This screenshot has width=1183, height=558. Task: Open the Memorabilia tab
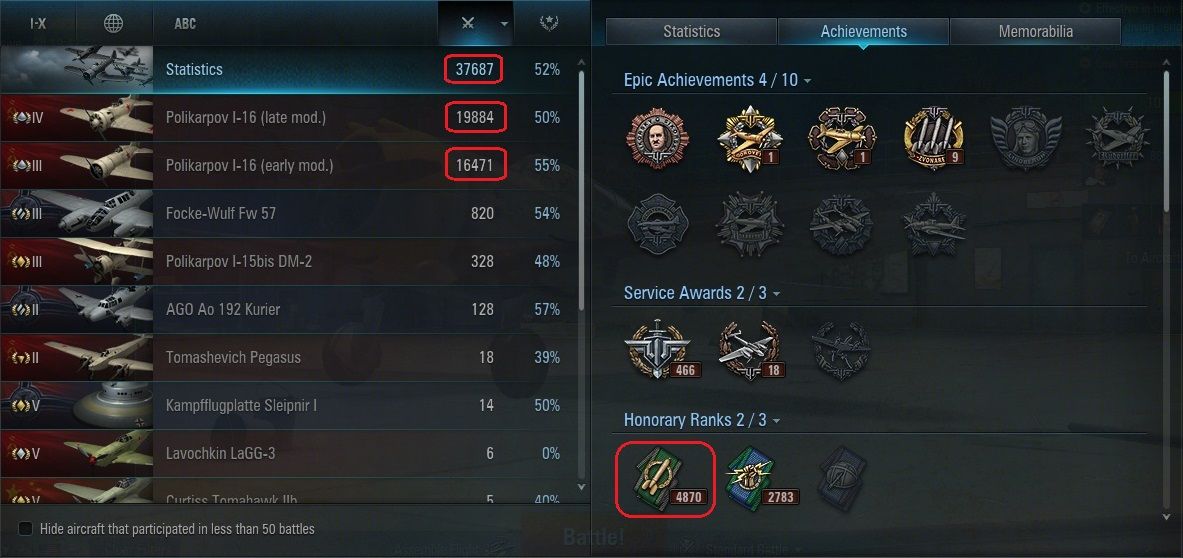tap(1035, 32)
